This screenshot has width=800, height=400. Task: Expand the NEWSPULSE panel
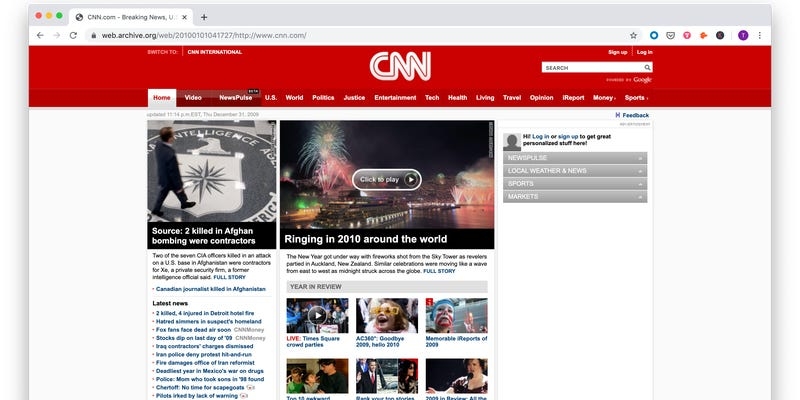point(575,158)
